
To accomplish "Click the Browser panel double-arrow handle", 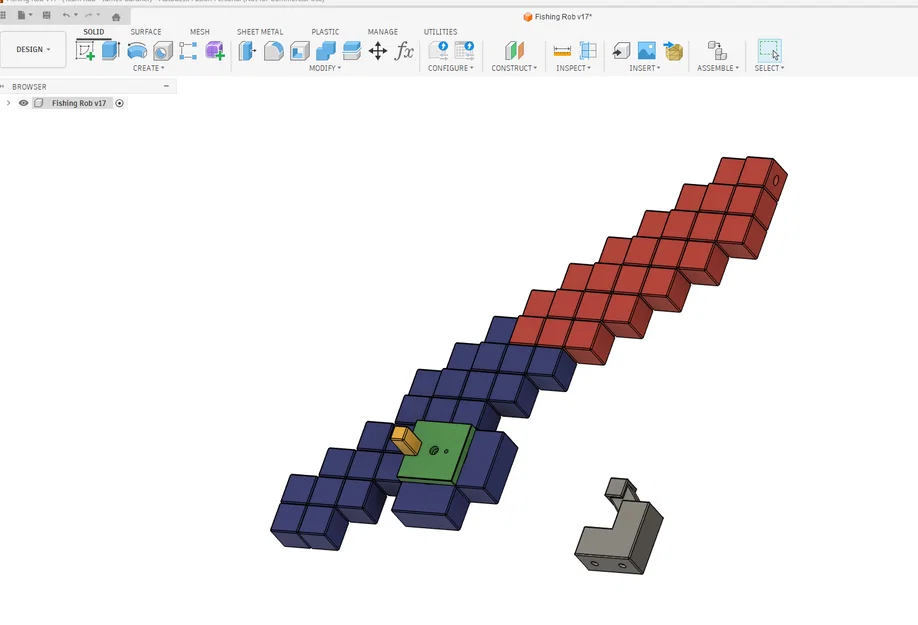I will pyautogui.click(x=2, y=87).
